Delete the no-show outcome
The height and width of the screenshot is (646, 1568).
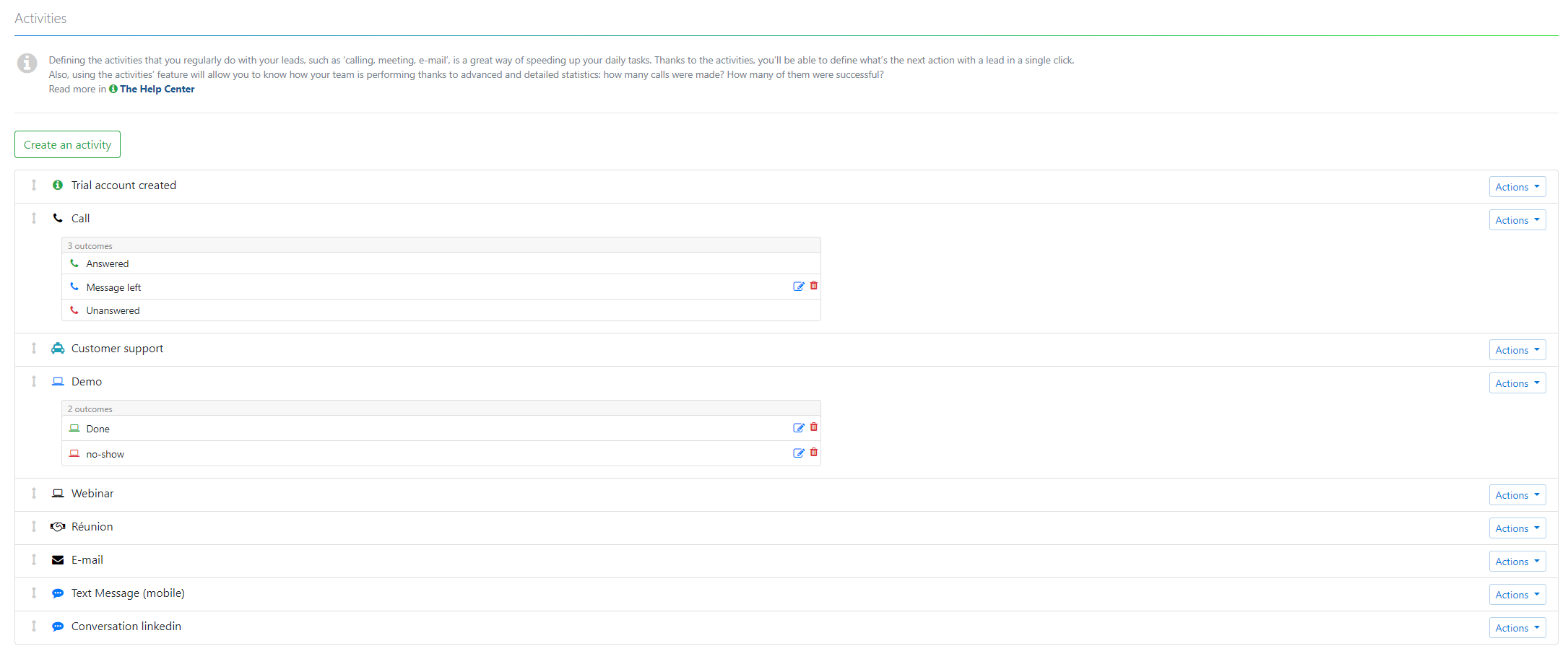pos(814,453)
